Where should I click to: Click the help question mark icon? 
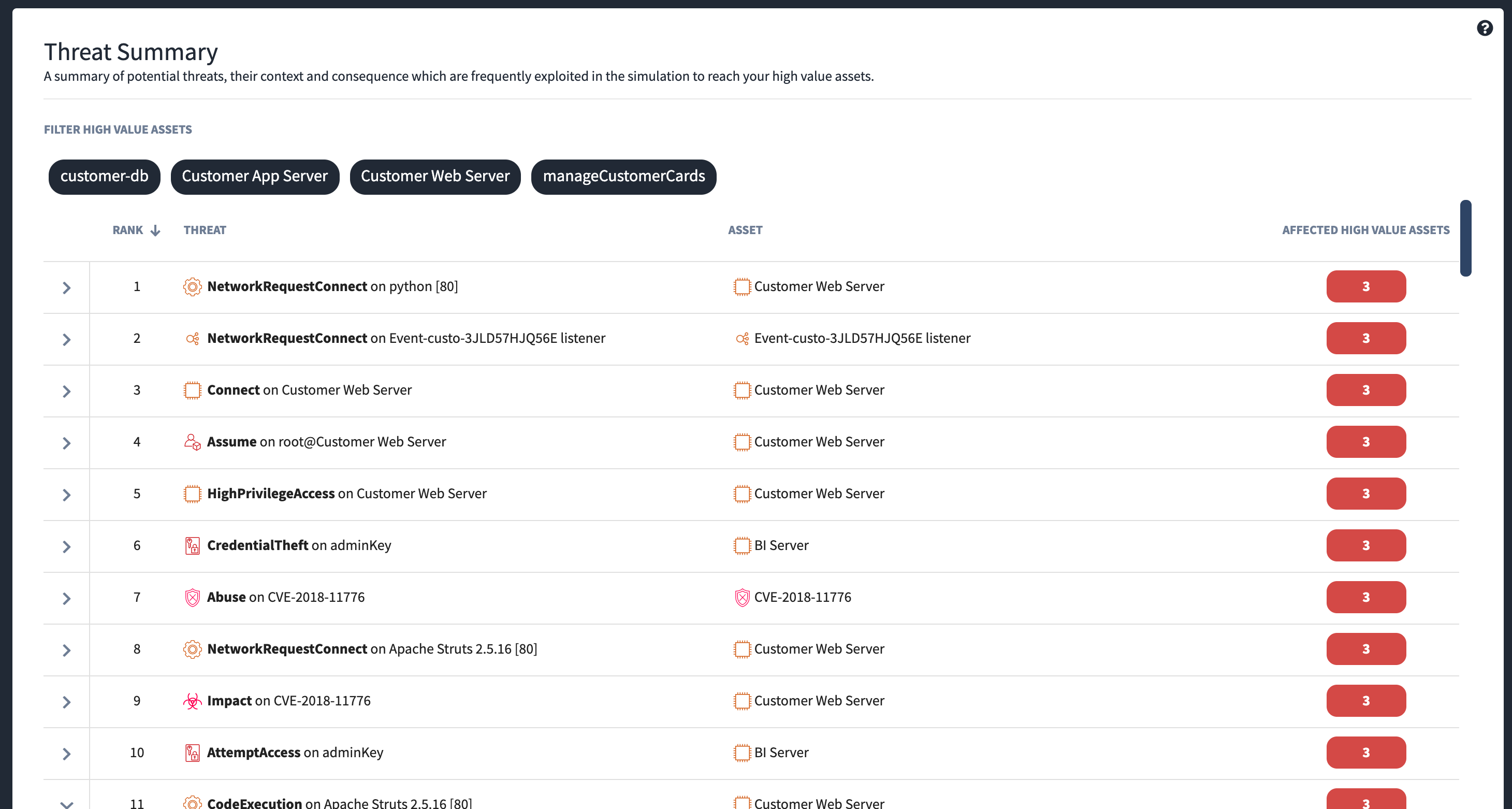(1485, 27)
